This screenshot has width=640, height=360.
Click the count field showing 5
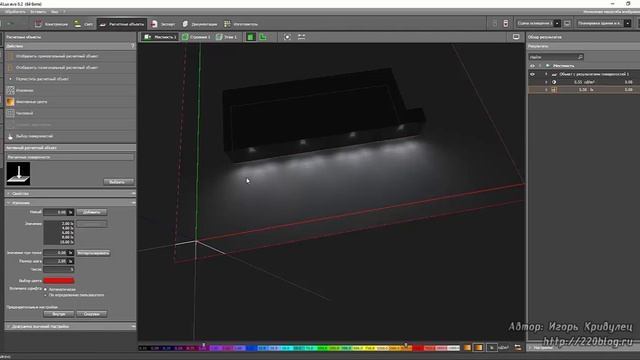point(58,269)
